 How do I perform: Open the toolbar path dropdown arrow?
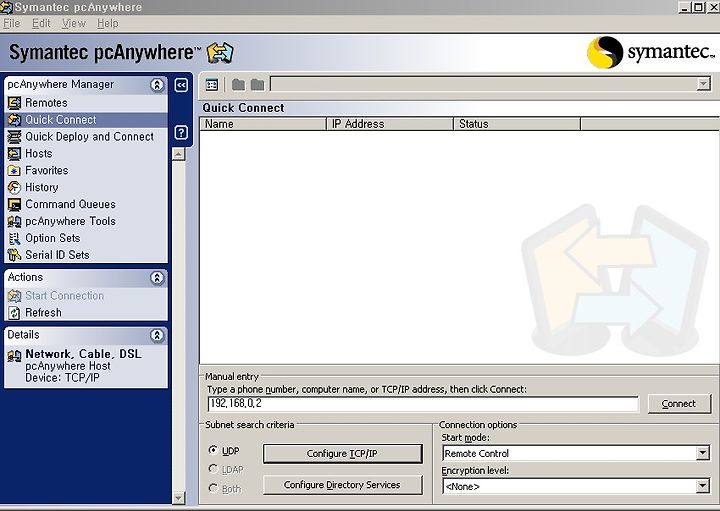[x=703, y=84]
